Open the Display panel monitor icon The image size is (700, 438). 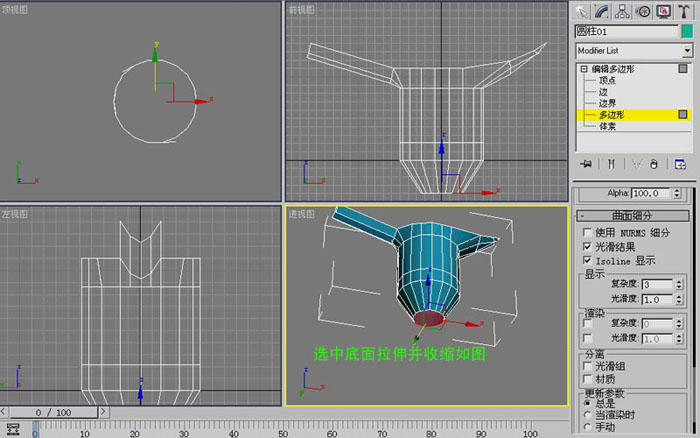[664, 12]
